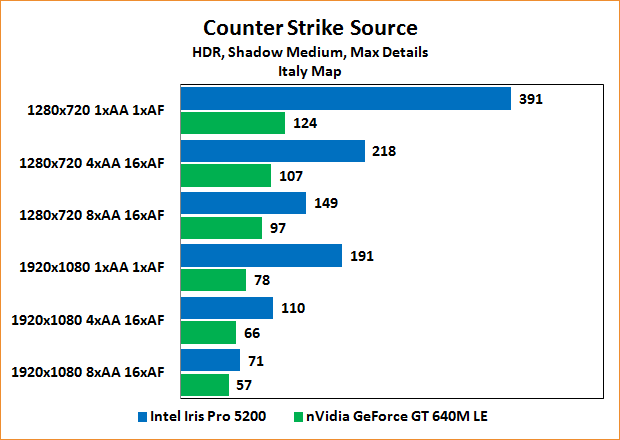Screen dimensions: 620x440
Task: Click the axis label '1280x720 8xAA 16xAF'
Action: tap(92, 215)
